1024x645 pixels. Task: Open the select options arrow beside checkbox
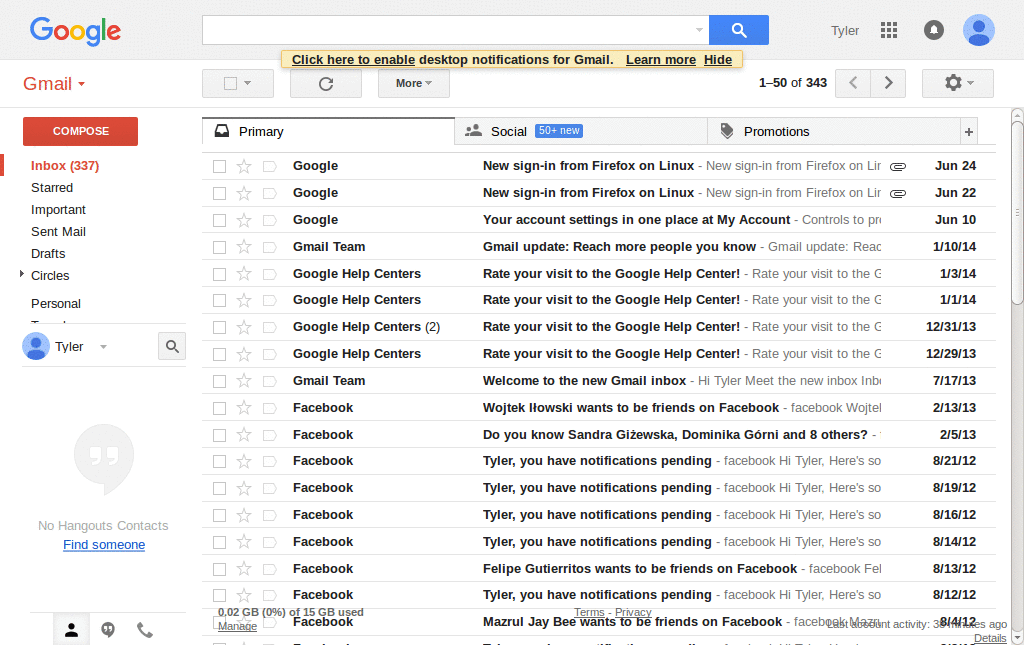point(248,84)
